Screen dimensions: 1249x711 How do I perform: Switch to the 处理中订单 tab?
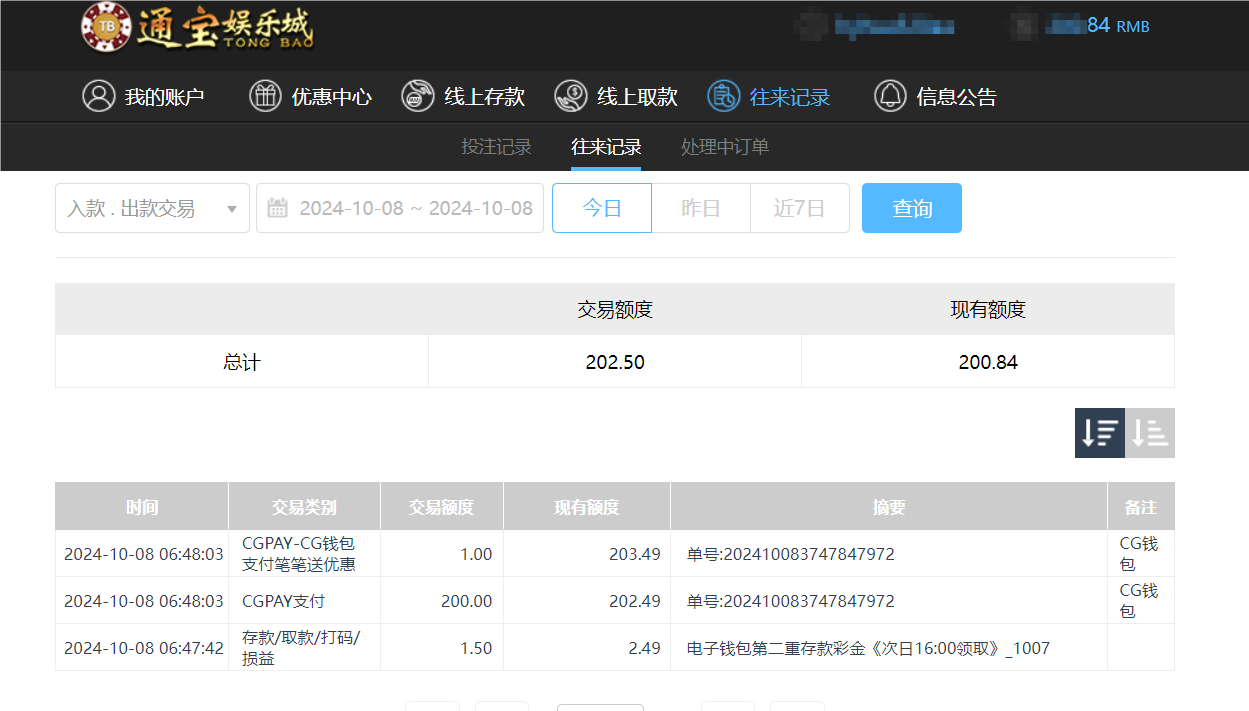pos(724,146)
